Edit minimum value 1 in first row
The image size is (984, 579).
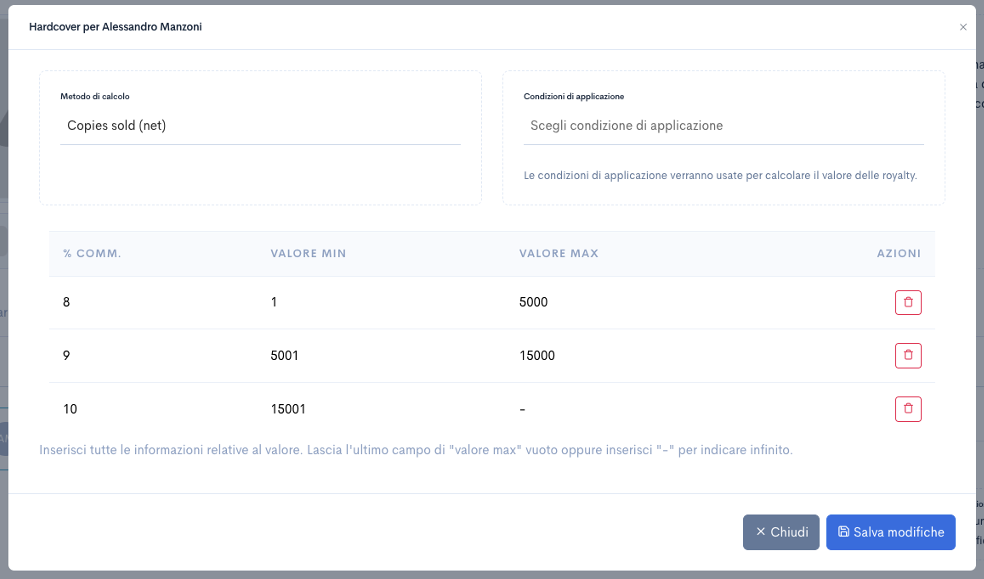(x=274, y=302)
